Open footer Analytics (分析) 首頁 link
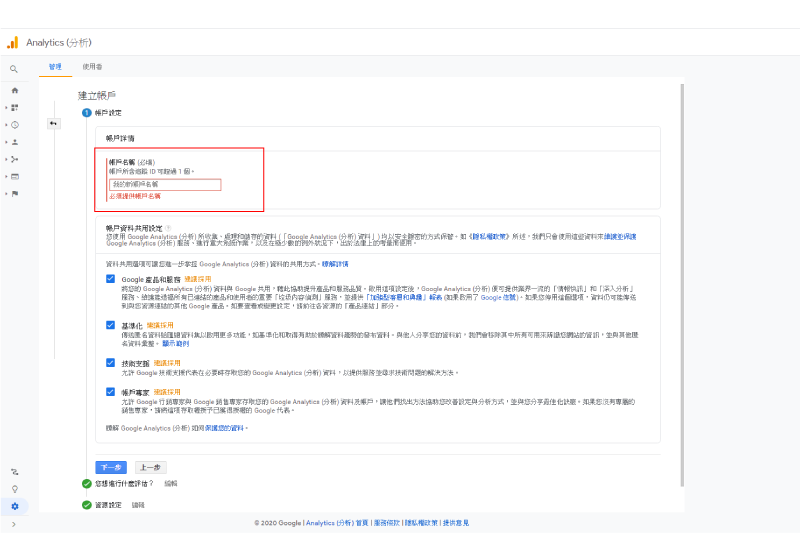800x560 pixels. pyautogui.click(x=337, y=523)
